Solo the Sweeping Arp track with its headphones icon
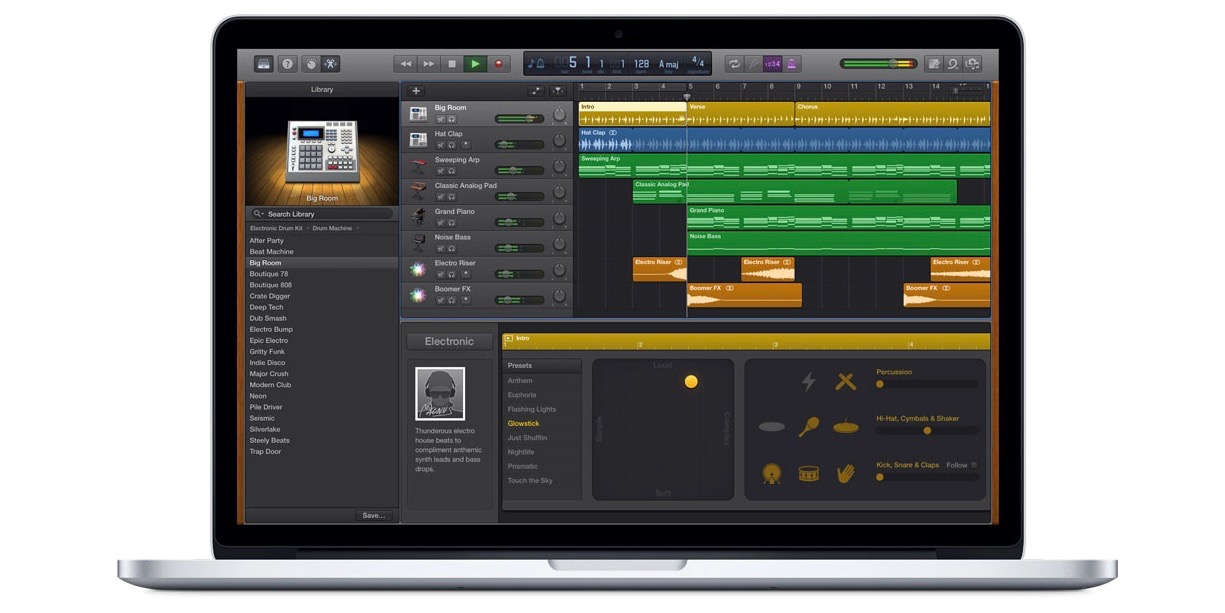 tap(452, 169)
